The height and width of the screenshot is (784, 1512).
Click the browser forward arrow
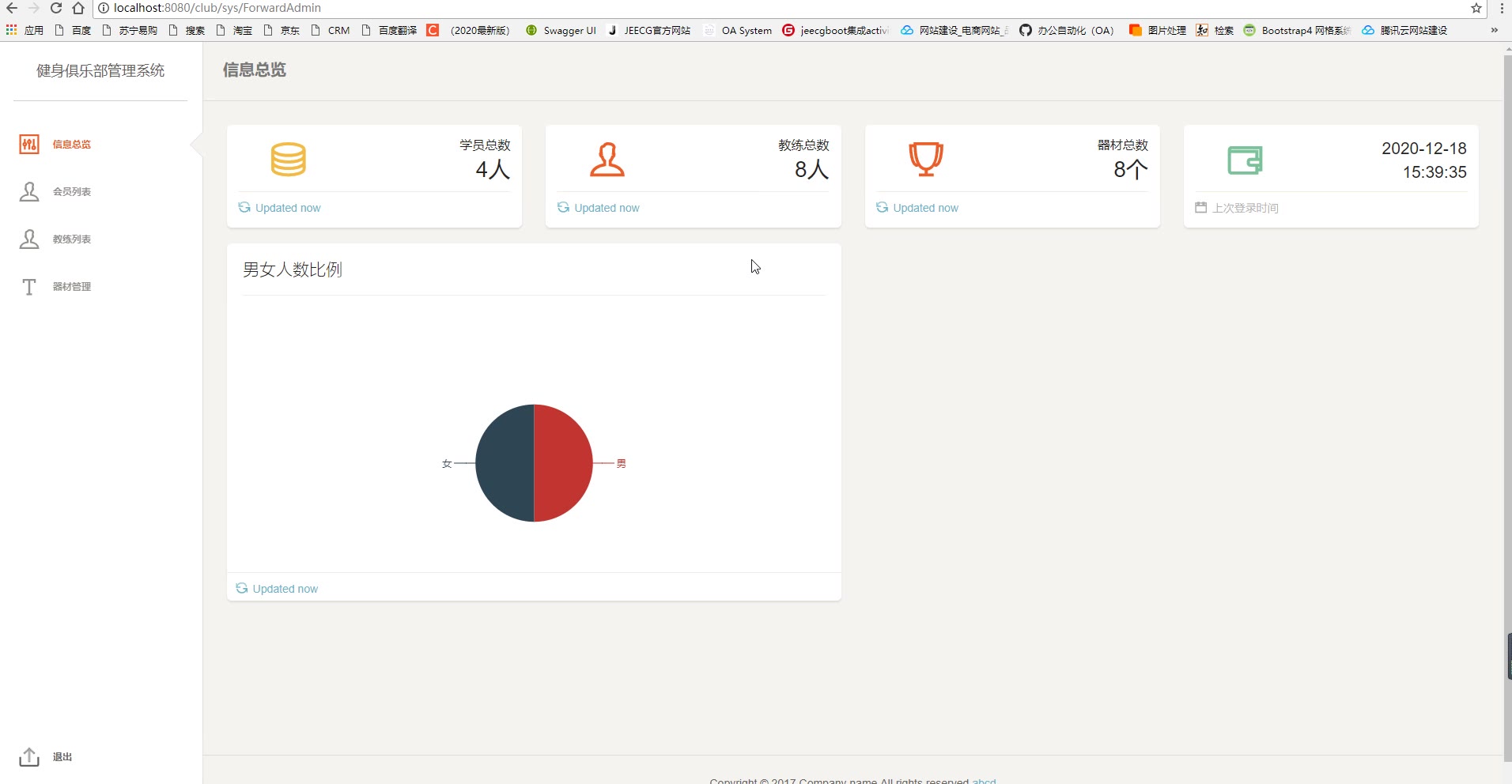click(34, 8)
